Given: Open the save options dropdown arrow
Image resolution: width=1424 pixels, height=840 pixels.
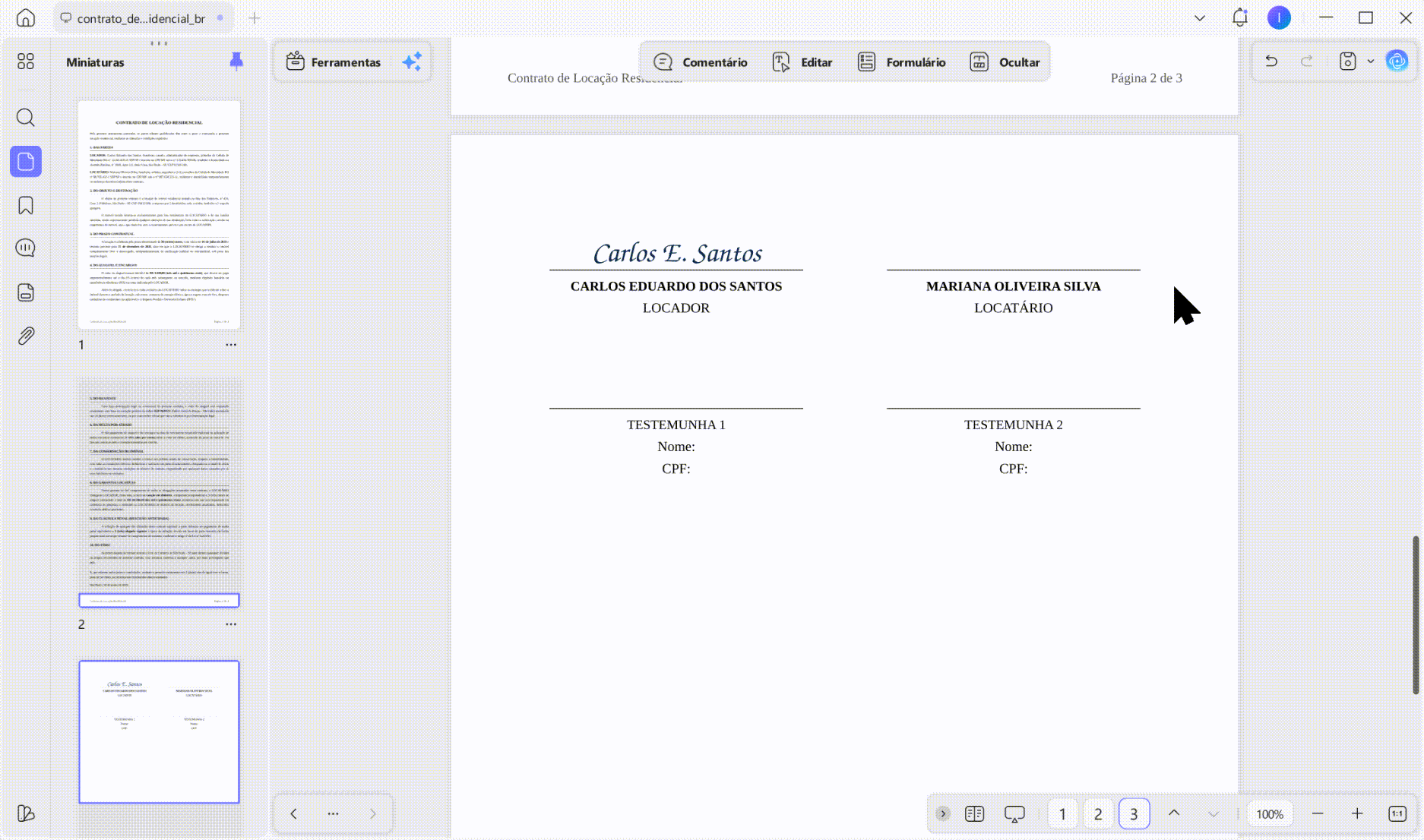Looking at the screenshot, I should [1371, 61].
